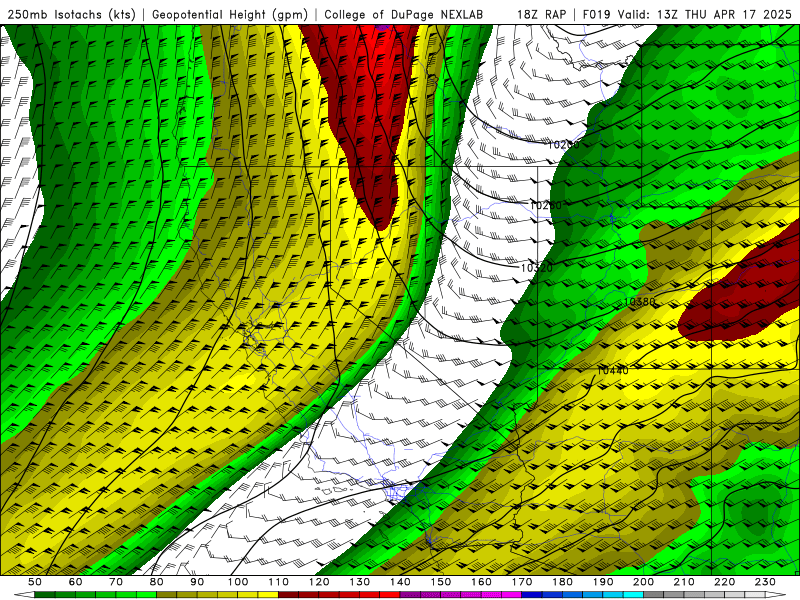Image resolution: width=800 pixels, height=600 pixels.
Task: Click the 200 knot legend value
Action: tap(644, 582)
